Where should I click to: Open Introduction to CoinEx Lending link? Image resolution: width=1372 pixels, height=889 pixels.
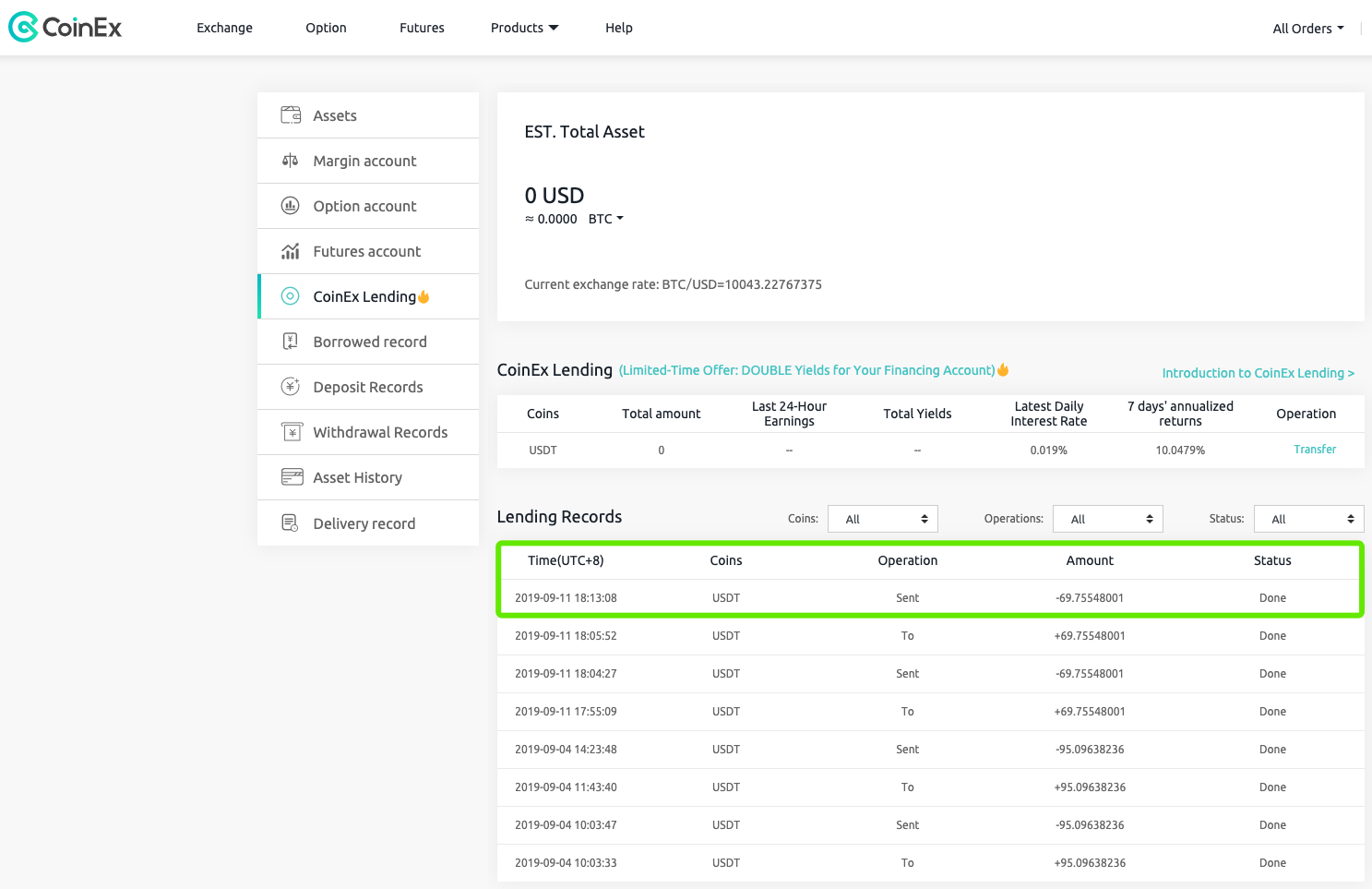pos(1259,373)
